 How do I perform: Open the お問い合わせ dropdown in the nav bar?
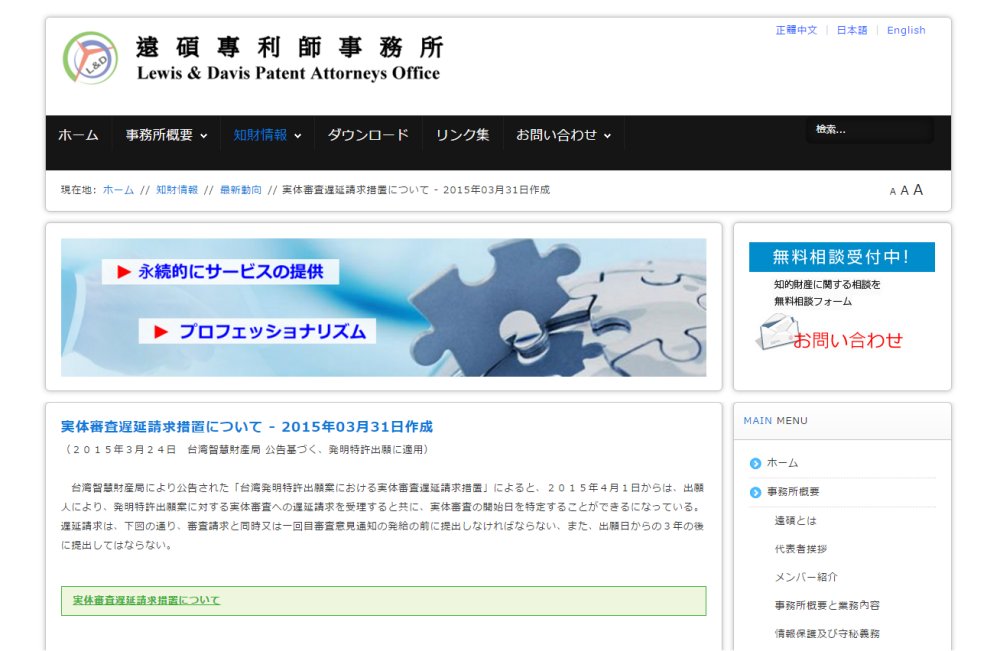(x=563, y=135)
